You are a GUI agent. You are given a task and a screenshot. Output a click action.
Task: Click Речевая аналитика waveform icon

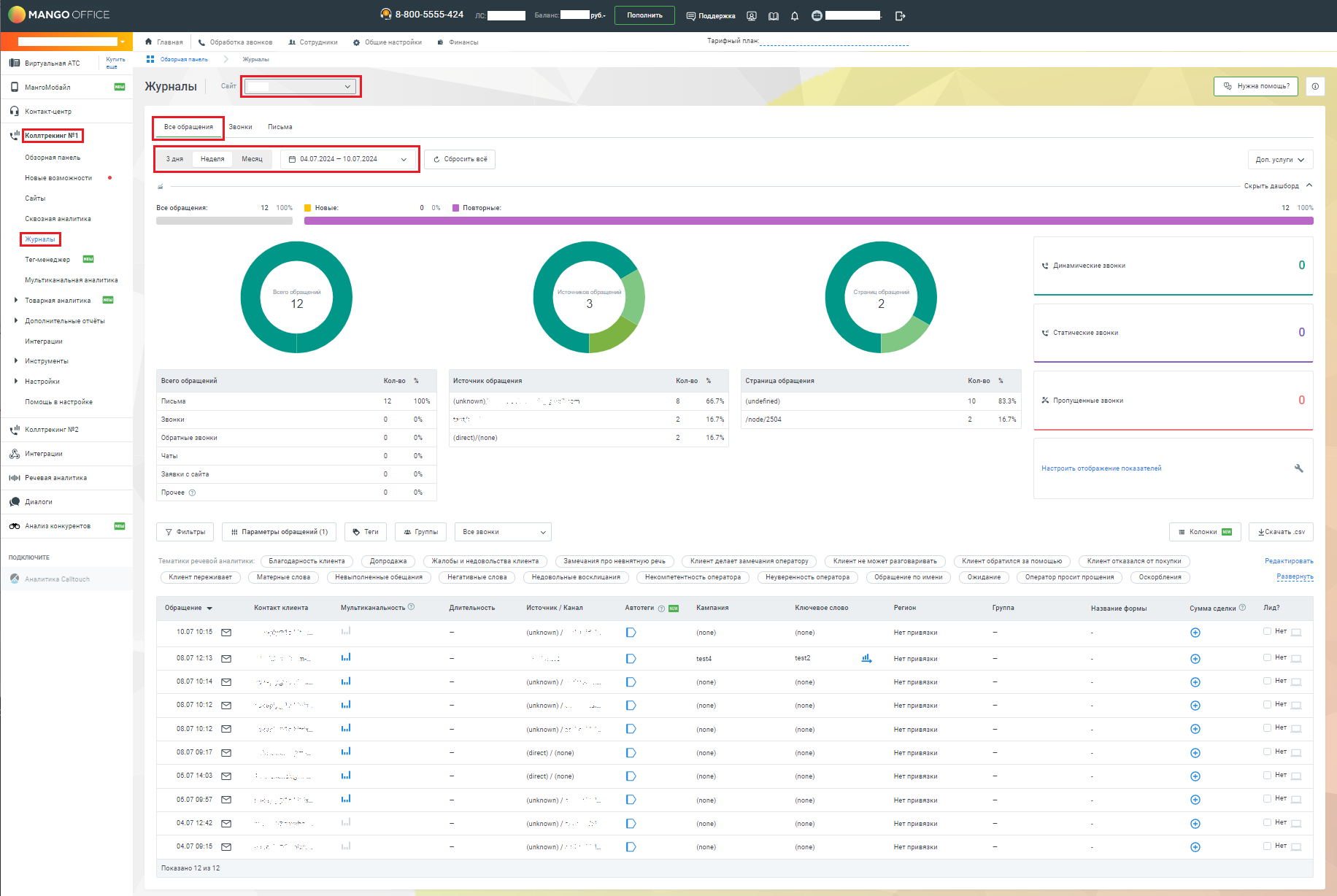15,478
